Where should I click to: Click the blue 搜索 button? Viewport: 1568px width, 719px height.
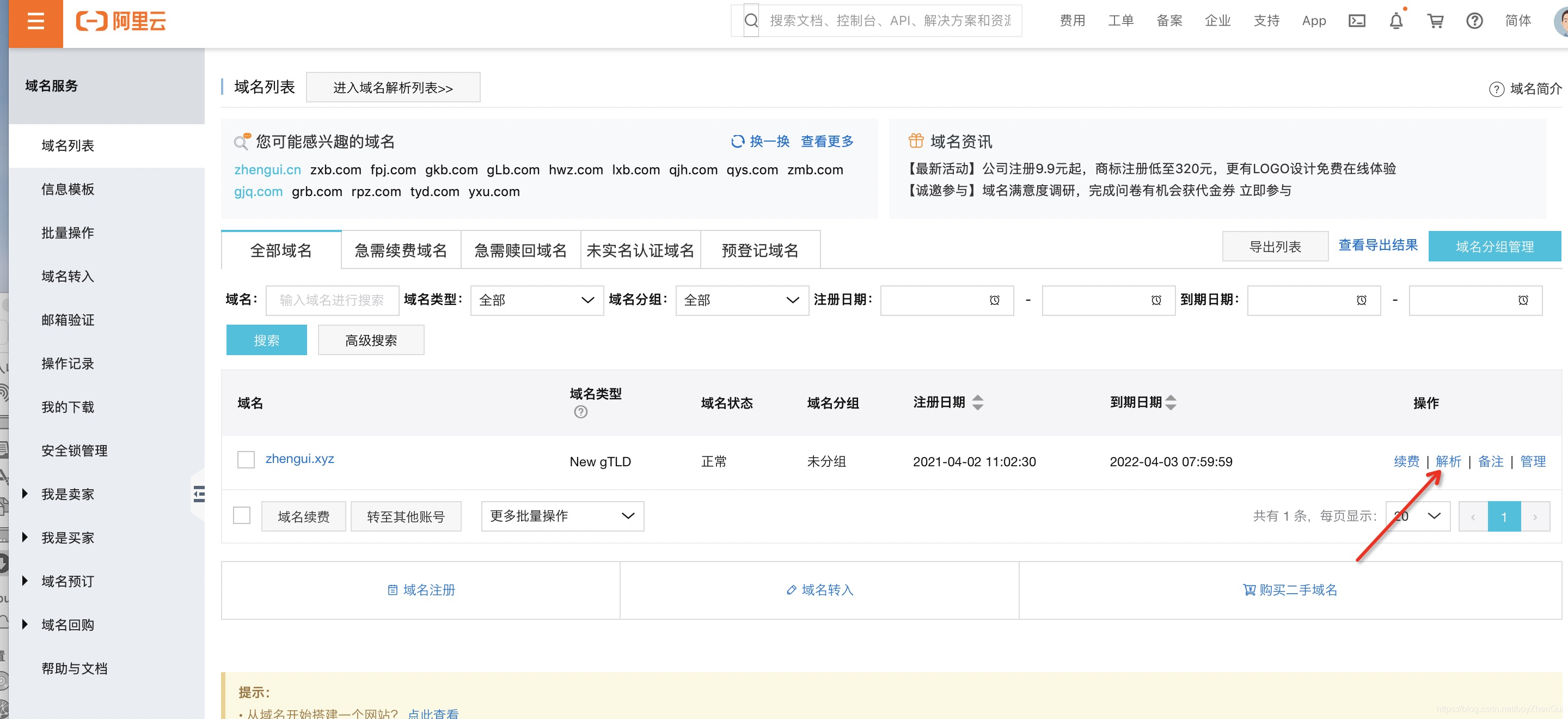[x=267, y=340]
